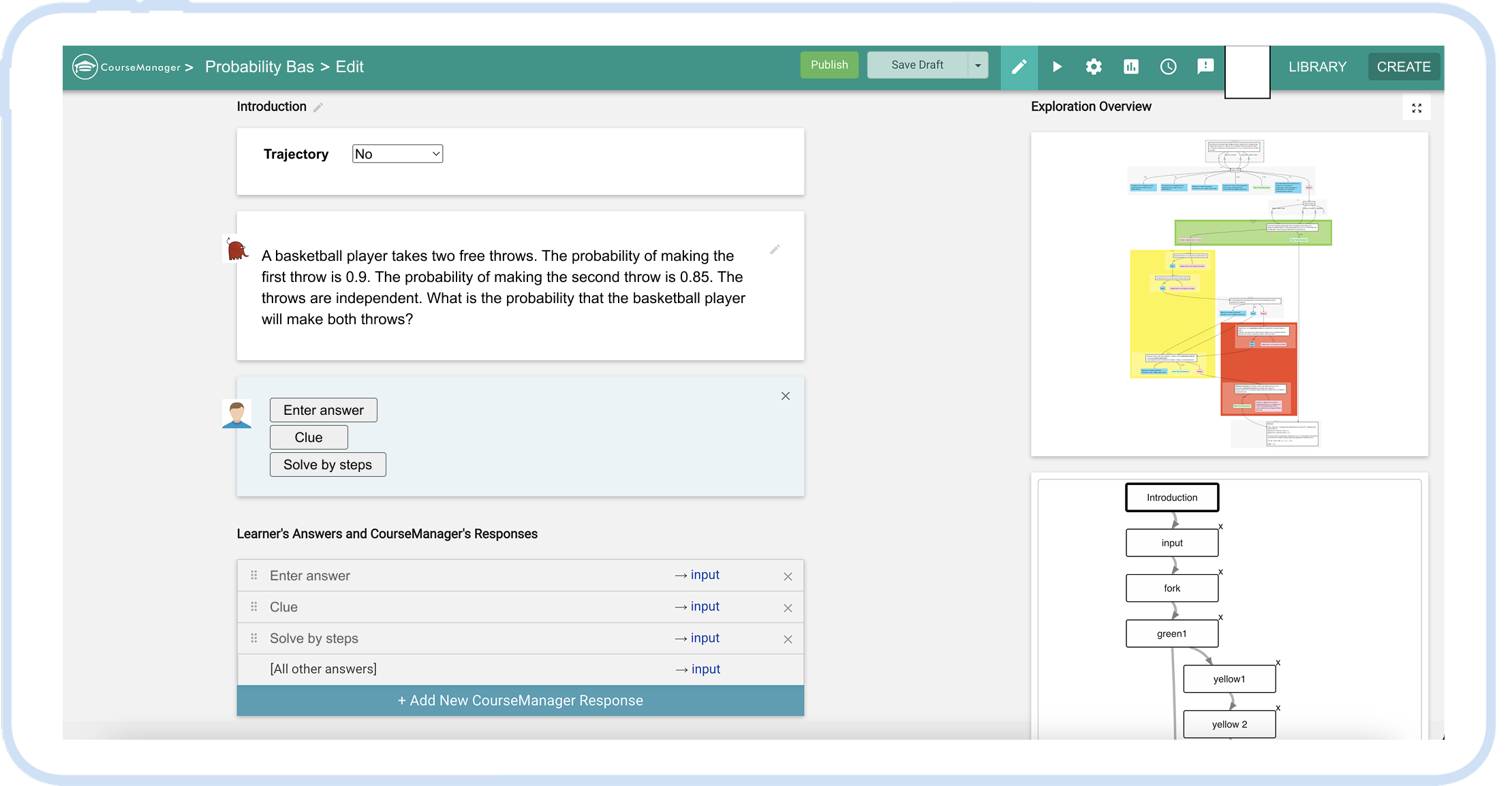Edit the basketball question content pencil

point(775,250)
